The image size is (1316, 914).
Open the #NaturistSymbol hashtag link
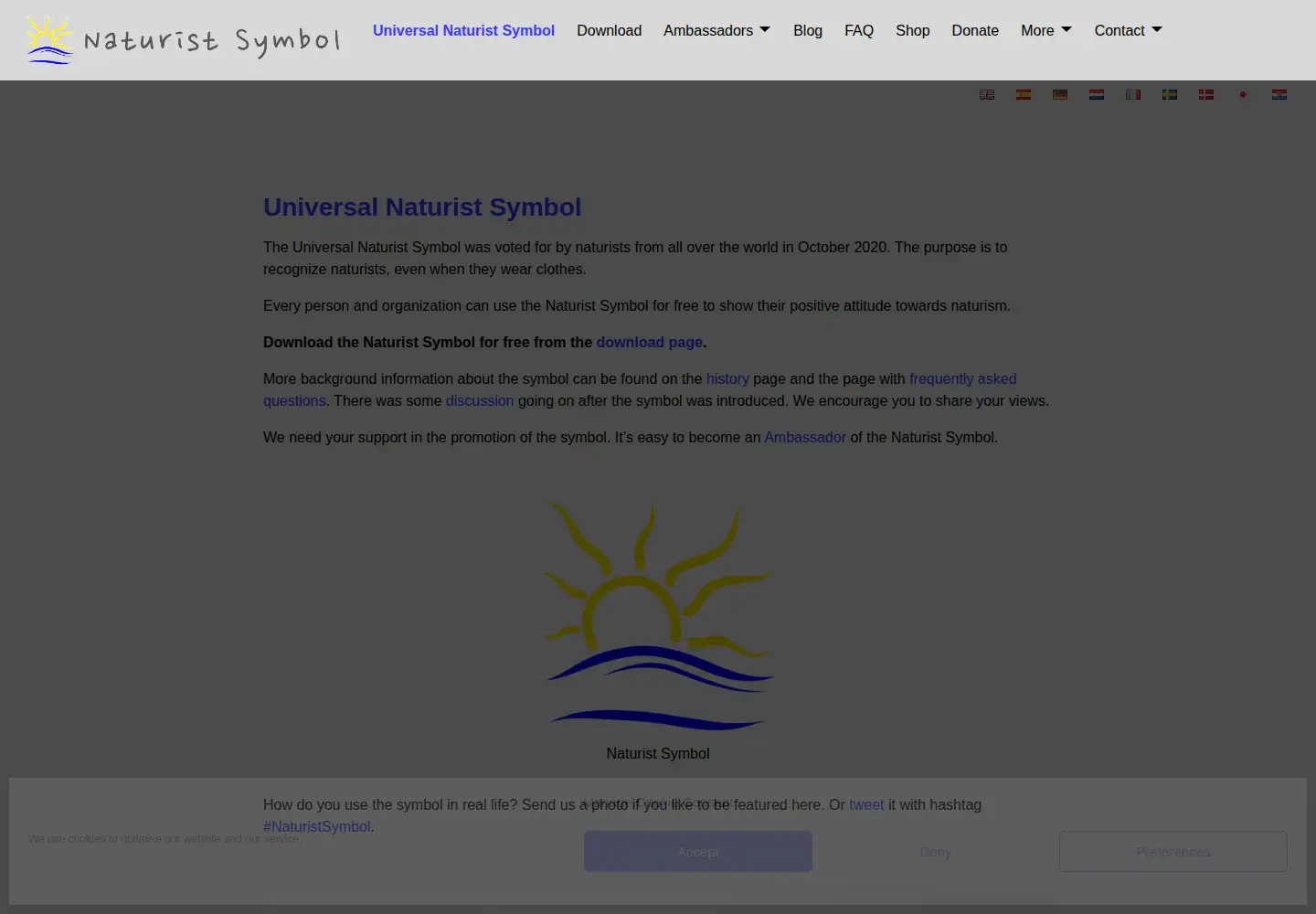click(317, 826)
